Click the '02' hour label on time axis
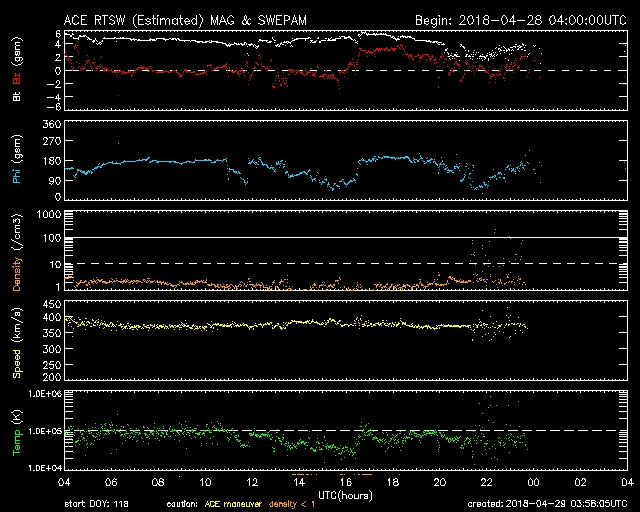Screen dimensions: 640x512 580,482
